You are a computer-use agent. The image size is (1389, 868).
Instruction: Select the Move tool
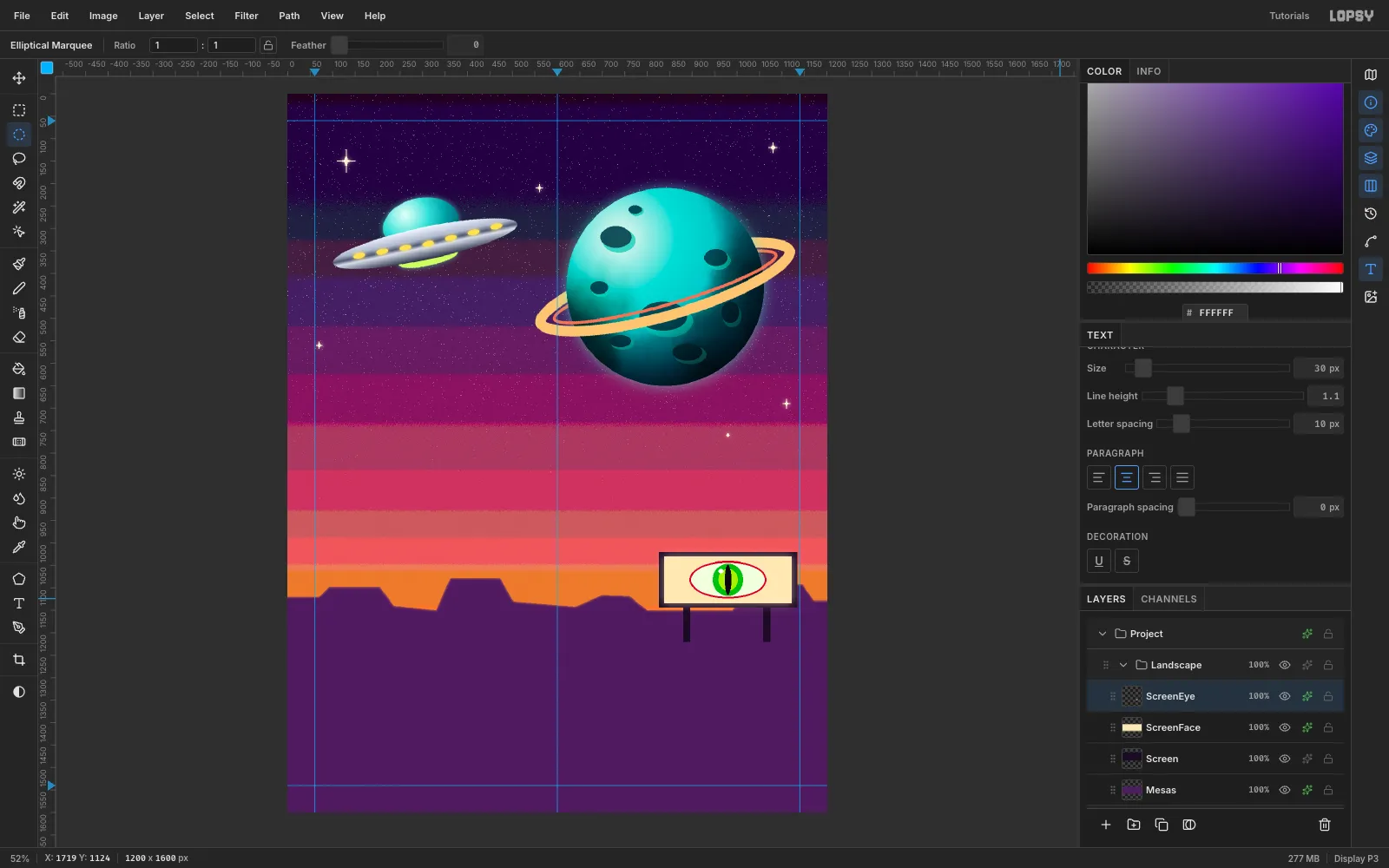[19, 78]
